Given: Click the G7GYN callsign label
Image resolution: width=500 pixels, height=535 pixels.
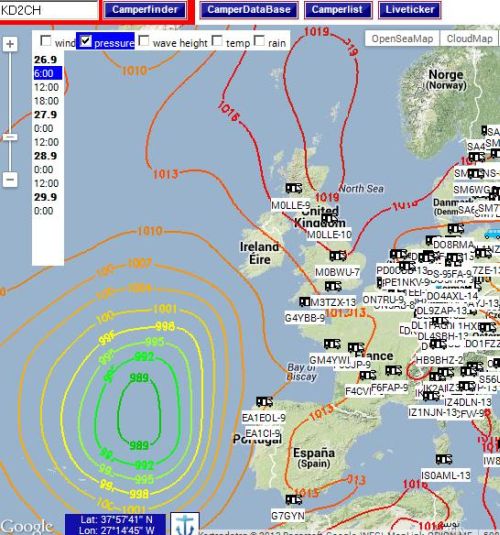Looking at the screenshot, I should click(288, 516).
